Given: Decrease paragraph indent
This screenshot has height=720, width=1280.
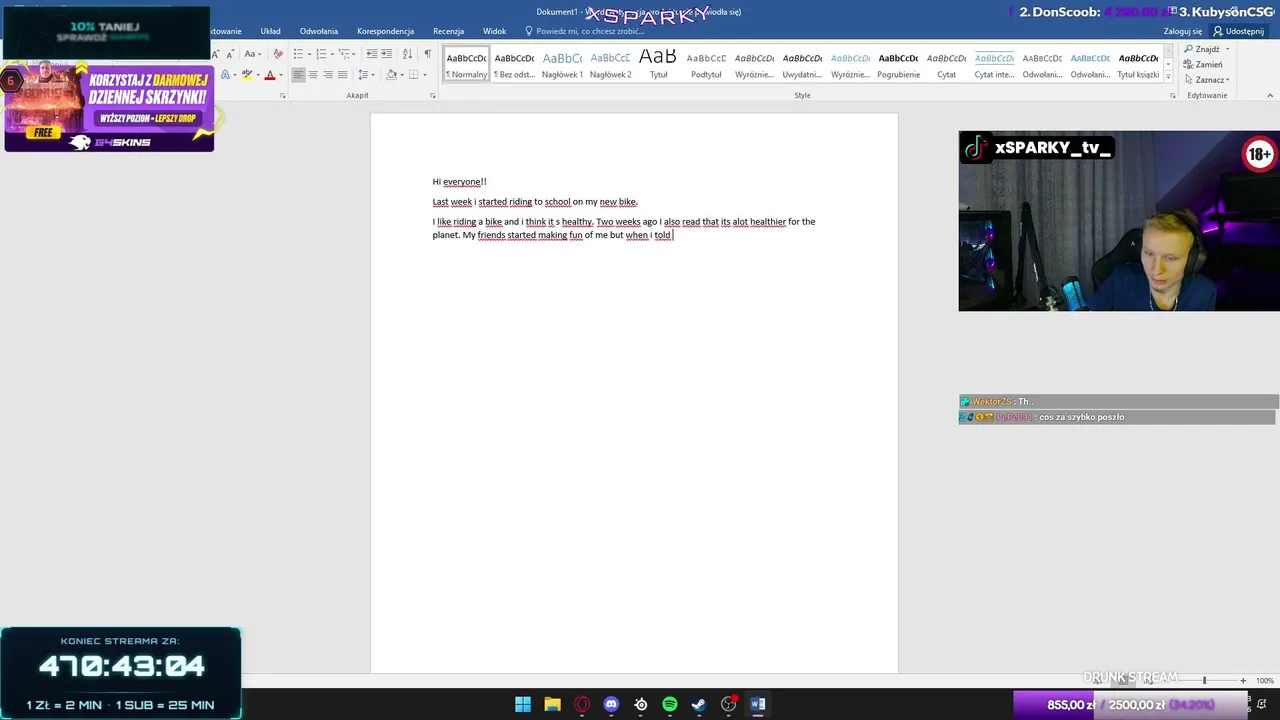Looking at the screenshot, I should (x=372, y=54).
